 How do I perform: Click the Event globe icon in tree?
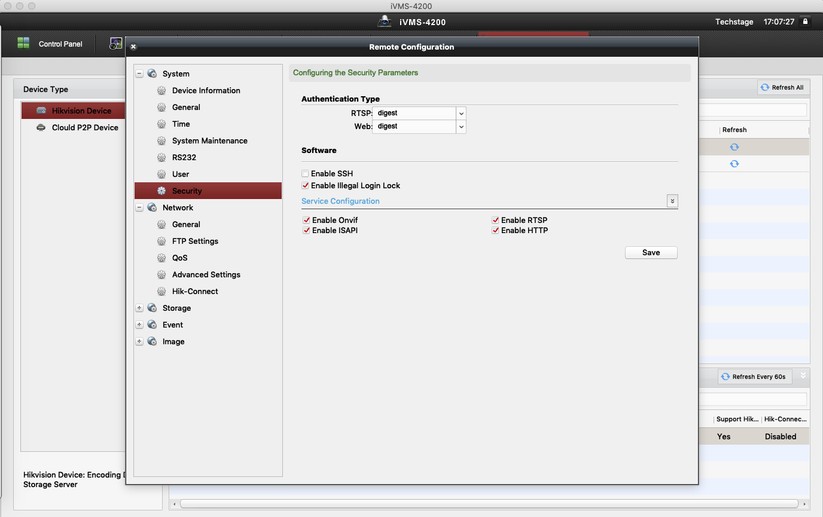pos(152,324)
